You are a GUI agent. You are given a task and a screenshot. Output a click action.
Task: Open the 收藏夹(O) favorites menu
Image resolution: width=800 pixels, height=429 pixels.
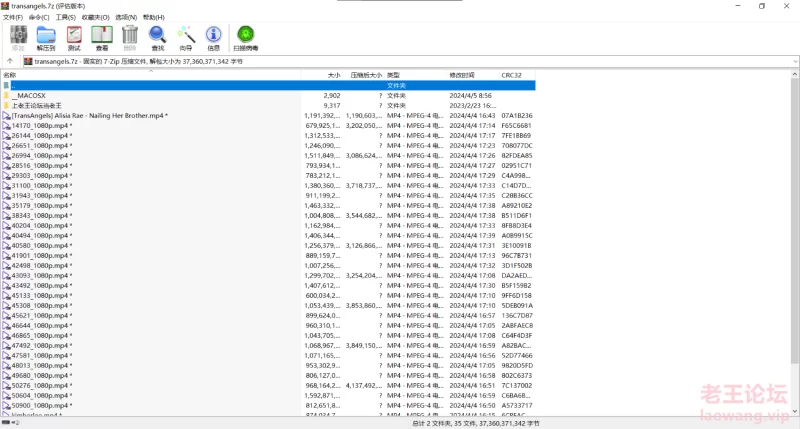tap(95, 17)
